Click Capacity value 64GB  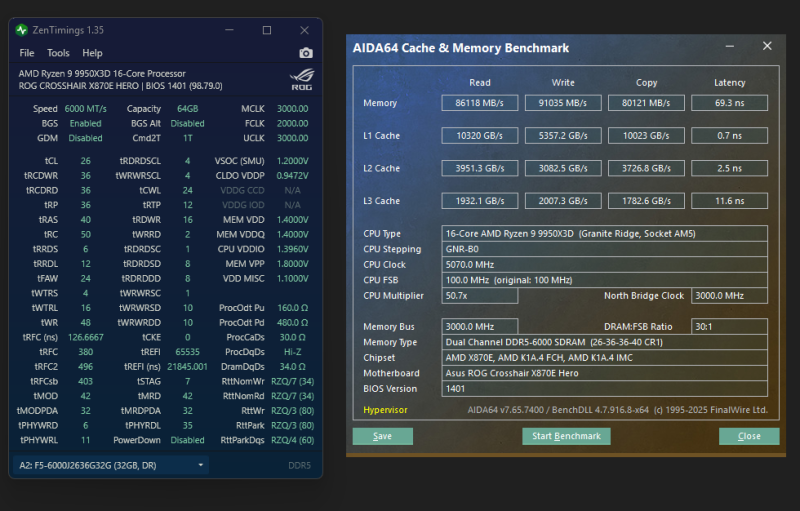pyautogui.click(x=187, y=109)
